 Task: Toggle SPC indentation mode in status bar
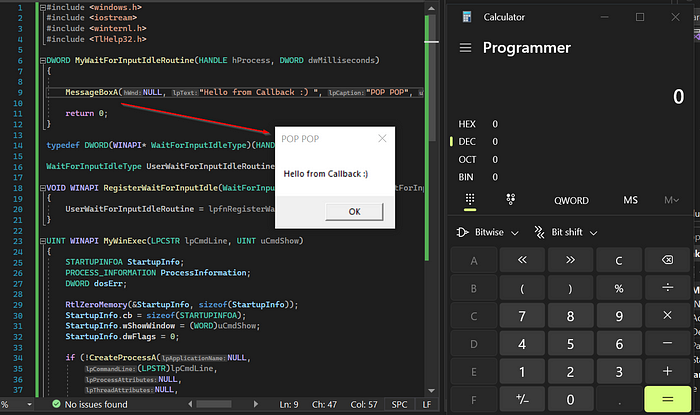tap(399, 404)
